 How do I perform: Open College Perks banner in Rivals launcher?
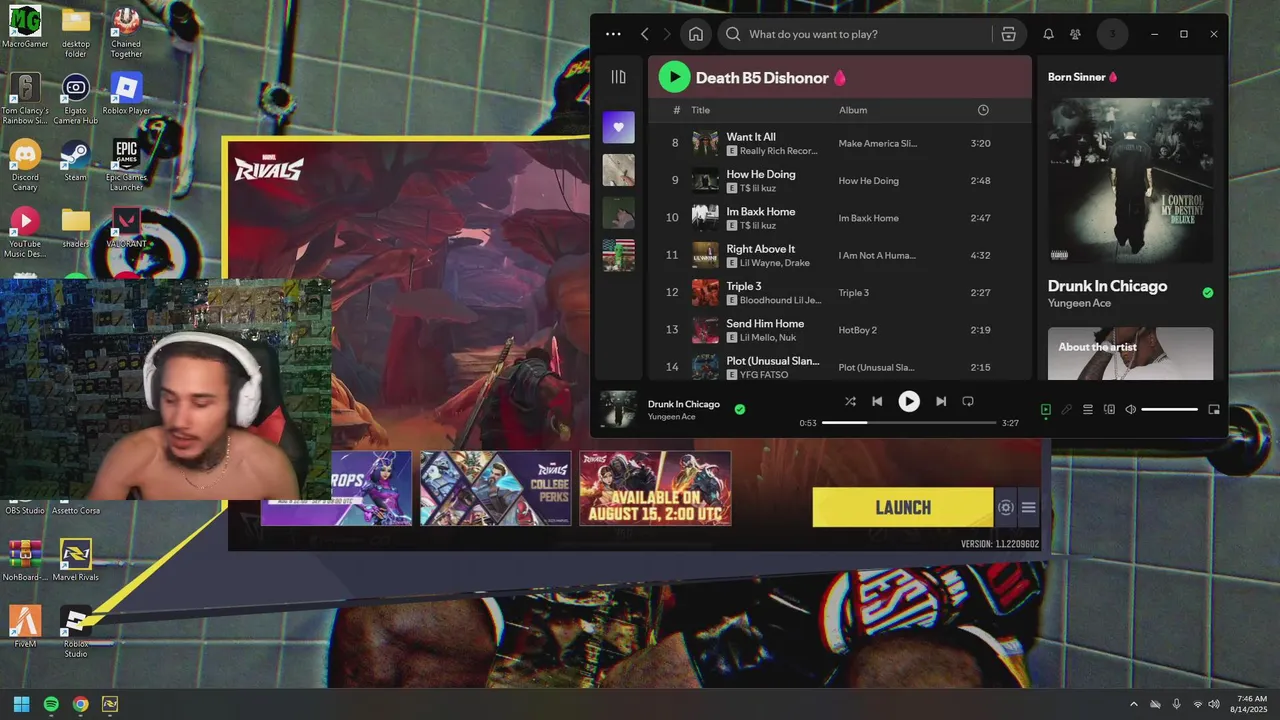(495, 488)
